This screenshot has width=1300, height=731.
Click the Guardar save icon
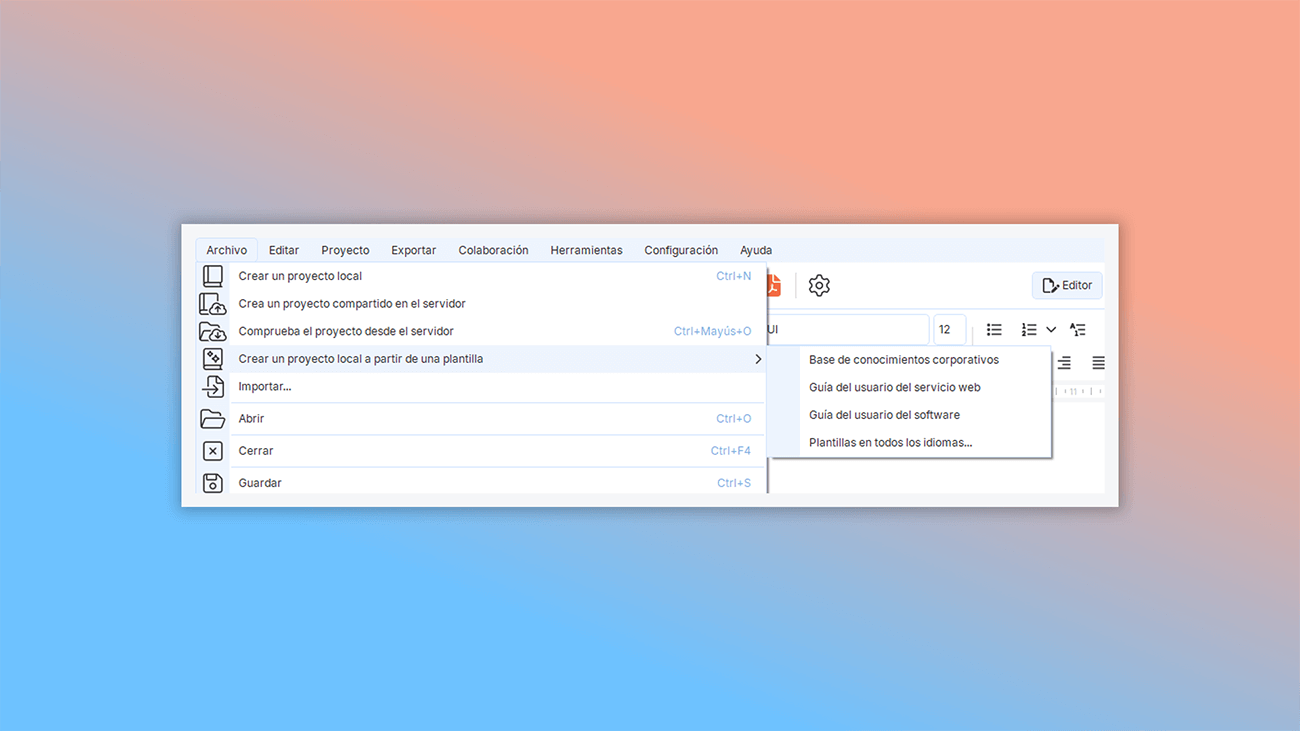(213, 483)
